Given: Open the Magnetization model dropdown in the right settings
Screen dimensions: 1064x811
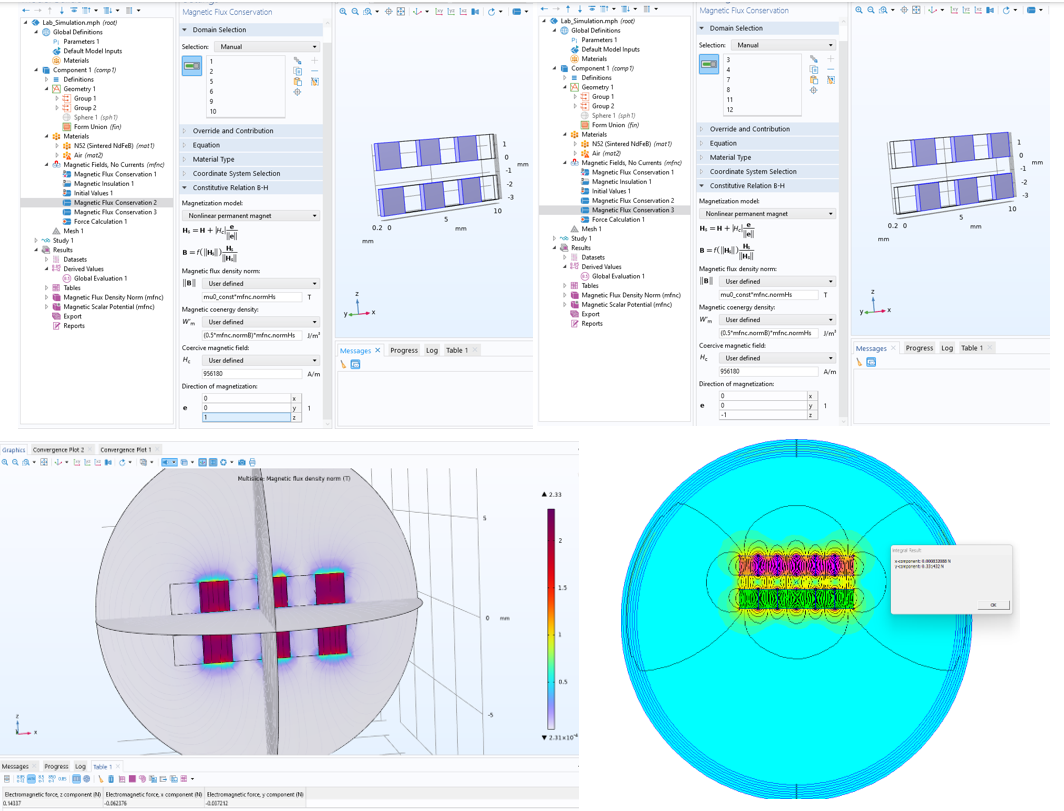Looking at the screenshot, I should (x=767, y=214).
